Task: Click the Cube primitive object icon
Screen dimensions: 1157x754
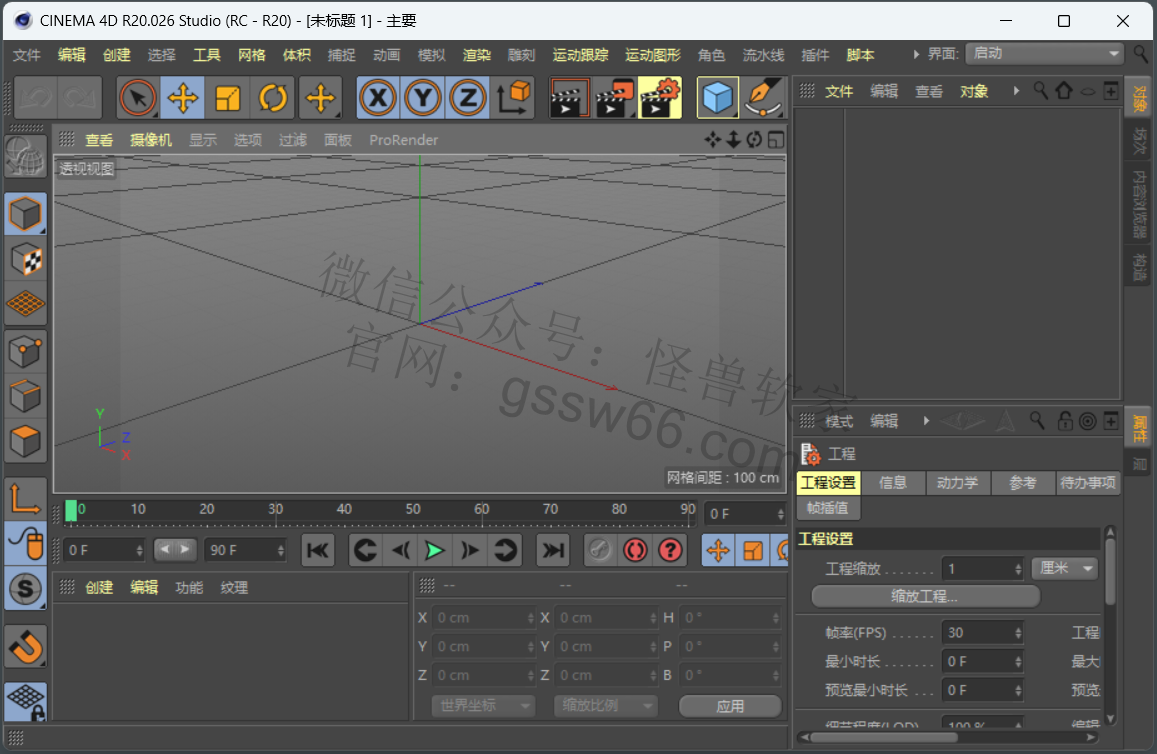Action: click(x=718, y=98)
